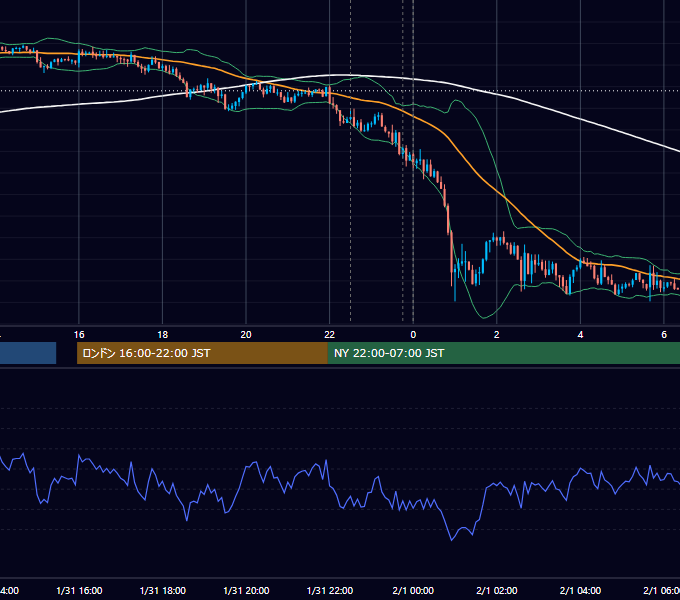This screenshot has height=600, width=680.
Task: Click the 1/31 20:00 date label
Action: [246, 590]
